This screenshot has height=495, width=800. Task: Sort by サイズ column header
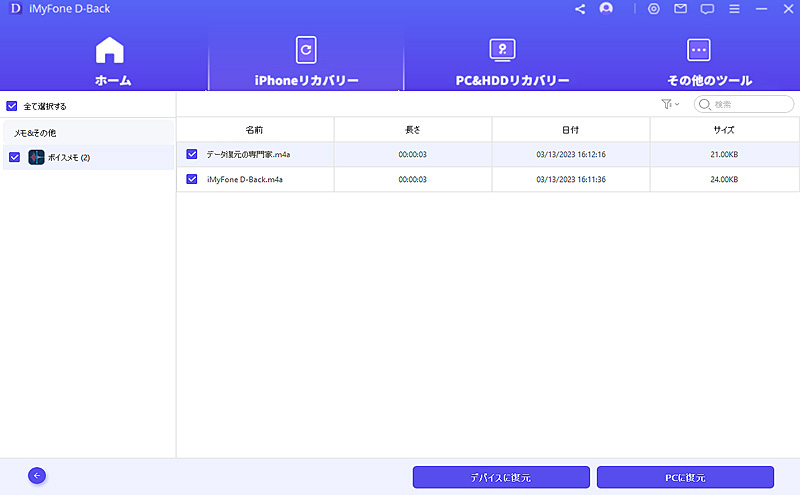tap(724, 130)
